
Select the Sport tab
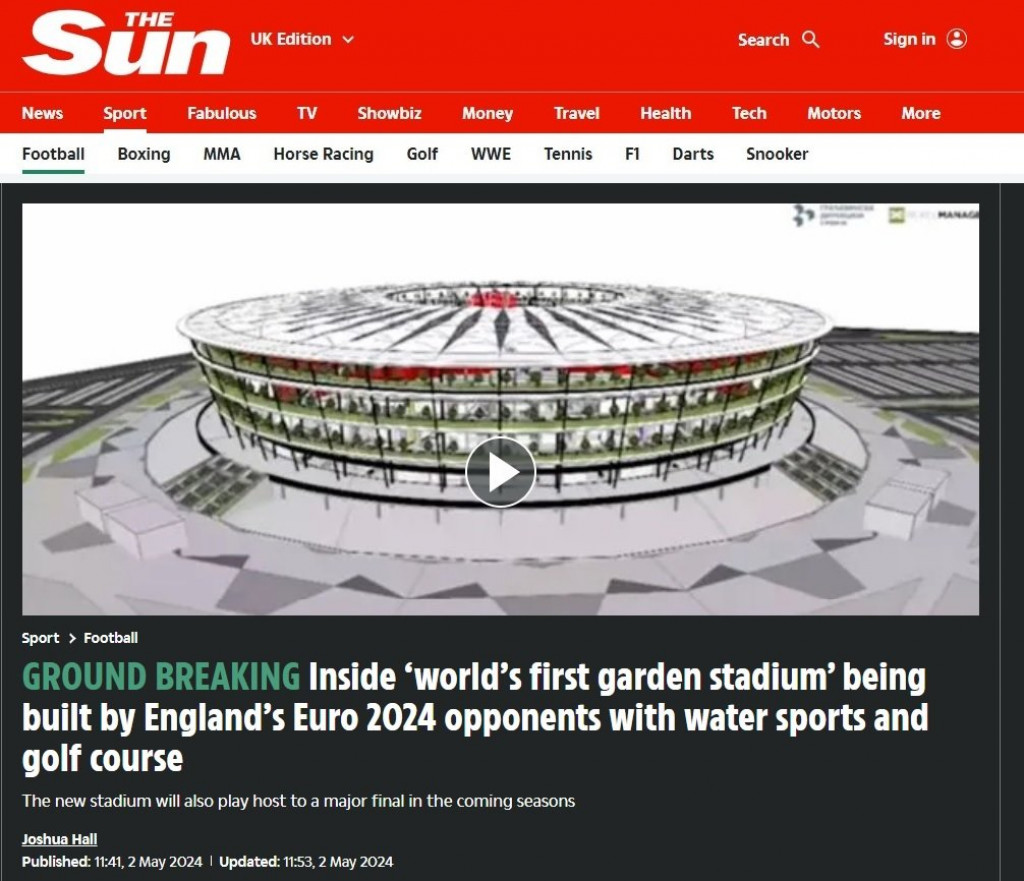pyautogui.click(x=125, y=113)
